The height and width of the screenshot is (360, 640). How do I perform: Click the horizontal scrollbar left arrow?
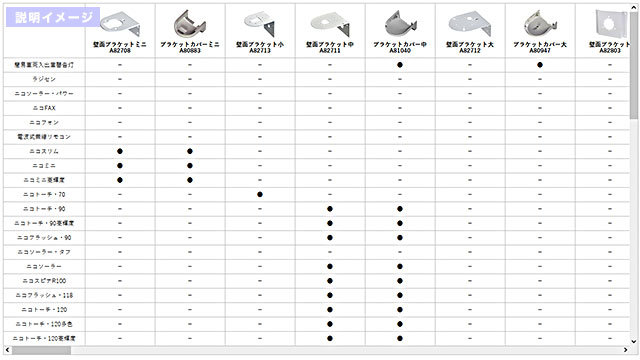(x=7, y=350)
